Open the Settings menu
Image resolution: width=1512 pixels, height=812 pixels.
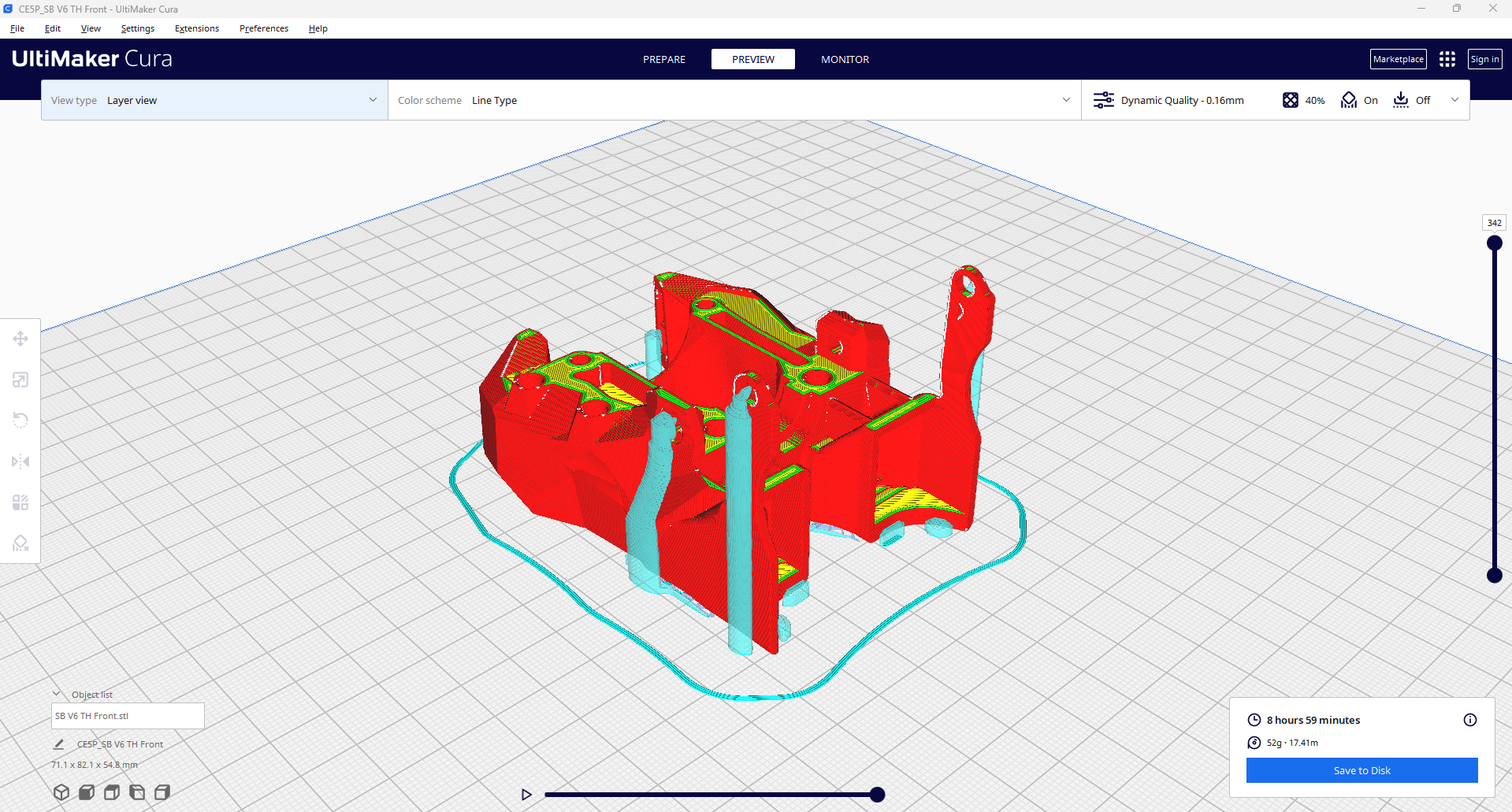point(138,28)
